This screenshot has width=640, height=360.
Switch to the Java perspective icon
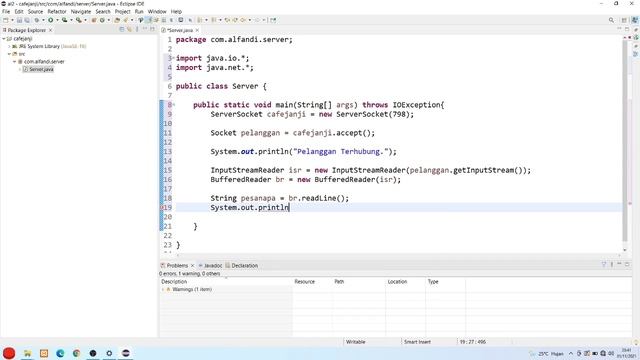pyautogui.click(x=635, y=20)
